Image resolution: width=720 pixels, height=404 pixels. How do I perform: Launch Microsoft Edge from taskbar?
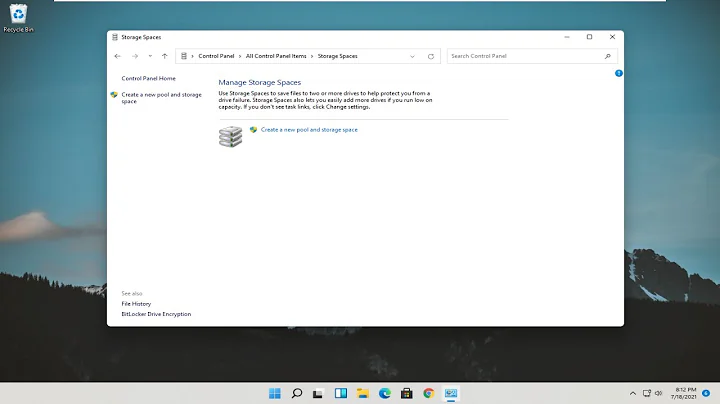(385, 393)
